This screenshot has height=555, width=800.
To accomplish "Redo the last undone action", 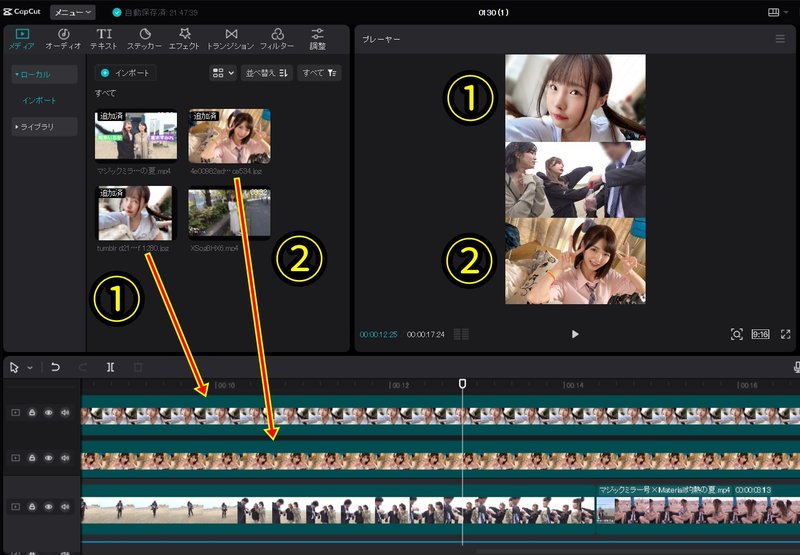I will tap(83, 367).
